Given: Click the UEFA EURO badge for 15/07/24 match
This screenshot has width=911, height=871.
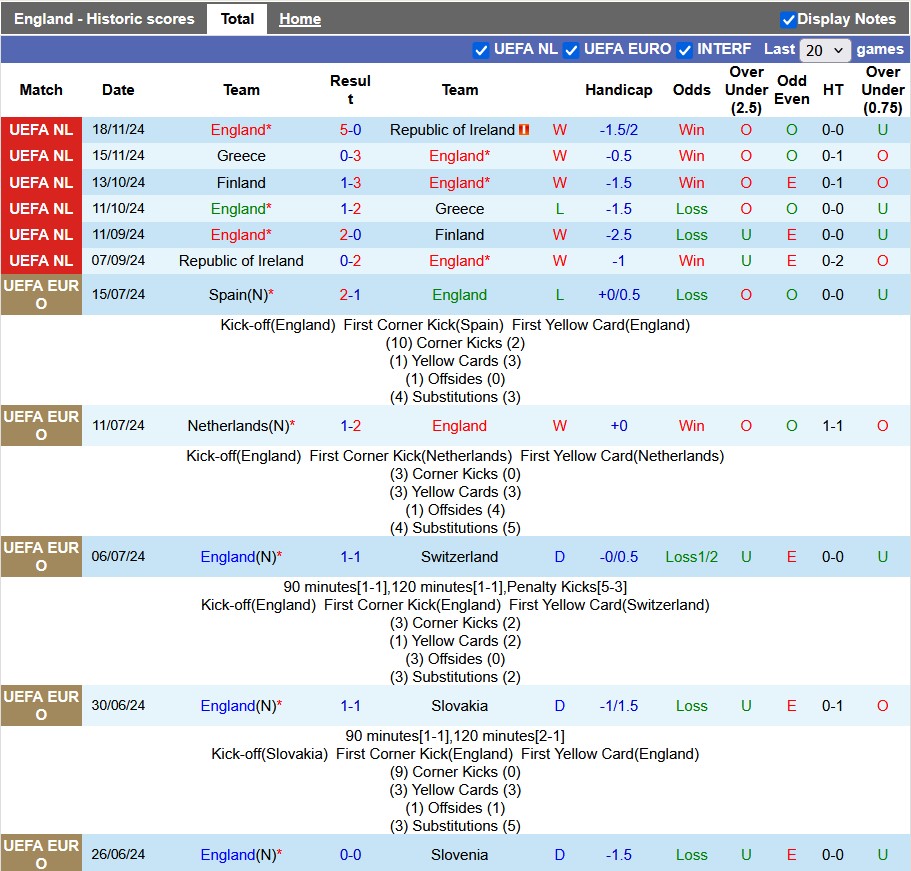Looking at the screenshot, I should pyautogui.click(x=41, y=295).
